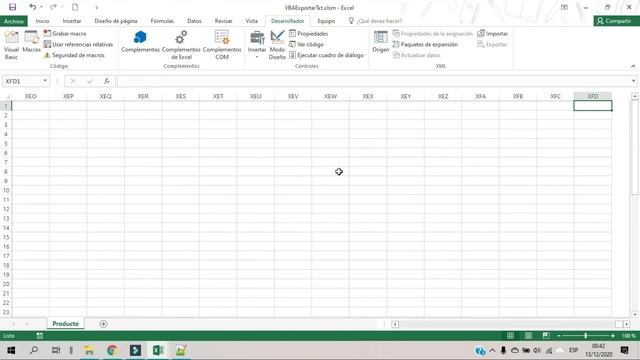Screen dimensions: 640x360
Task: Open the undo history dropdown arrow
Action: pyautogui.click(x=42, y=7)
